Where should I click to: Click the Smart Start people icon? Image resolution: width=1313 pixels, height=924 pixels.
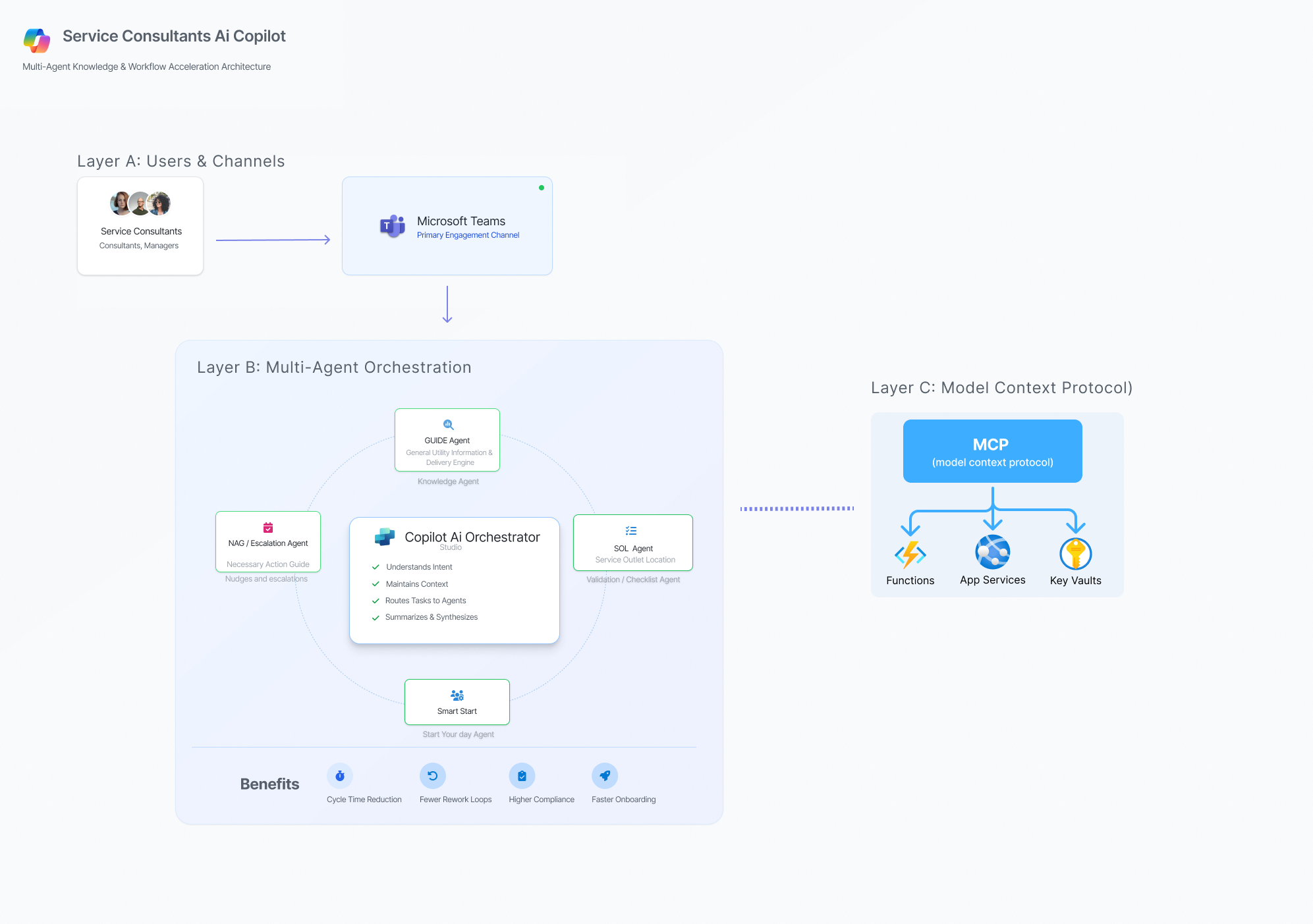tap(457, 695)
